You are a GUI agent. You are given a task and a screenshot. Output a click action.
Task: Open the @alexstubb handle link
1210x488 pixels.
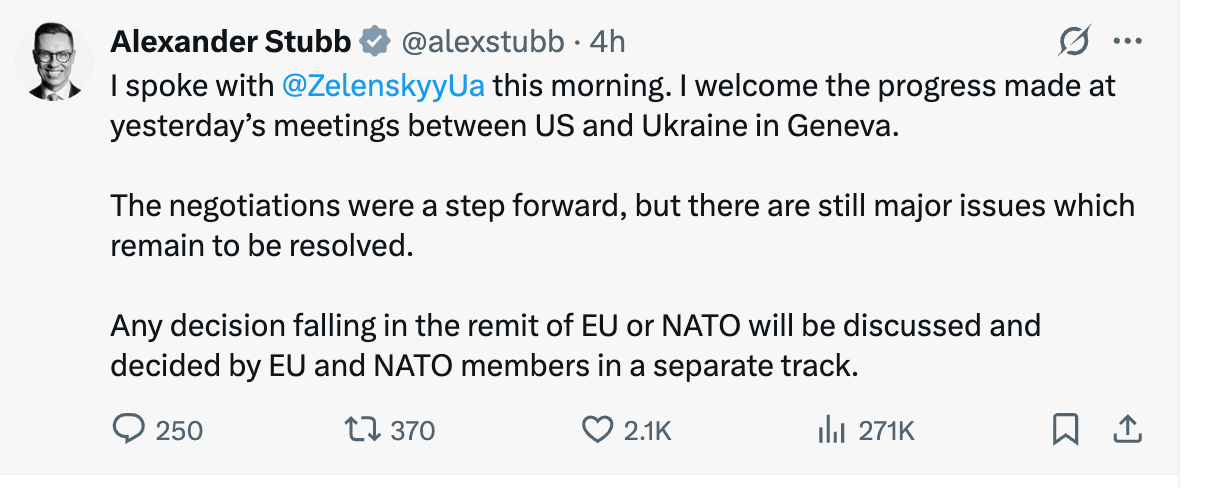482,42
